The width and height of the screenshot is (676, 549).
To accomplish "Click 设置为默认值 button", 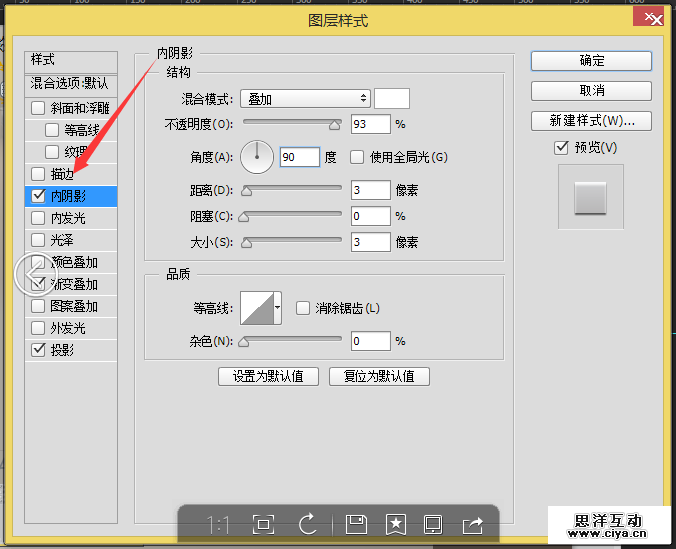I will pos(268,376).
